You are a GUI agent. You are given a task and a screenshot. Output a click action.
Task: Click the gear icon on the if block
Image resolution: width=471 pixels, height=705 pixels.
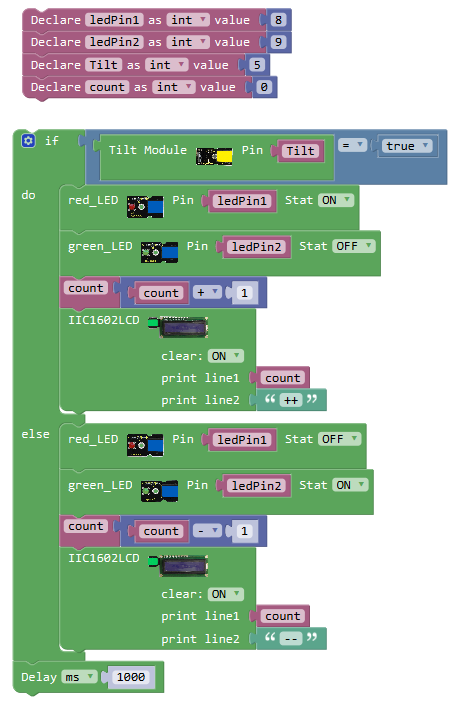28,141
